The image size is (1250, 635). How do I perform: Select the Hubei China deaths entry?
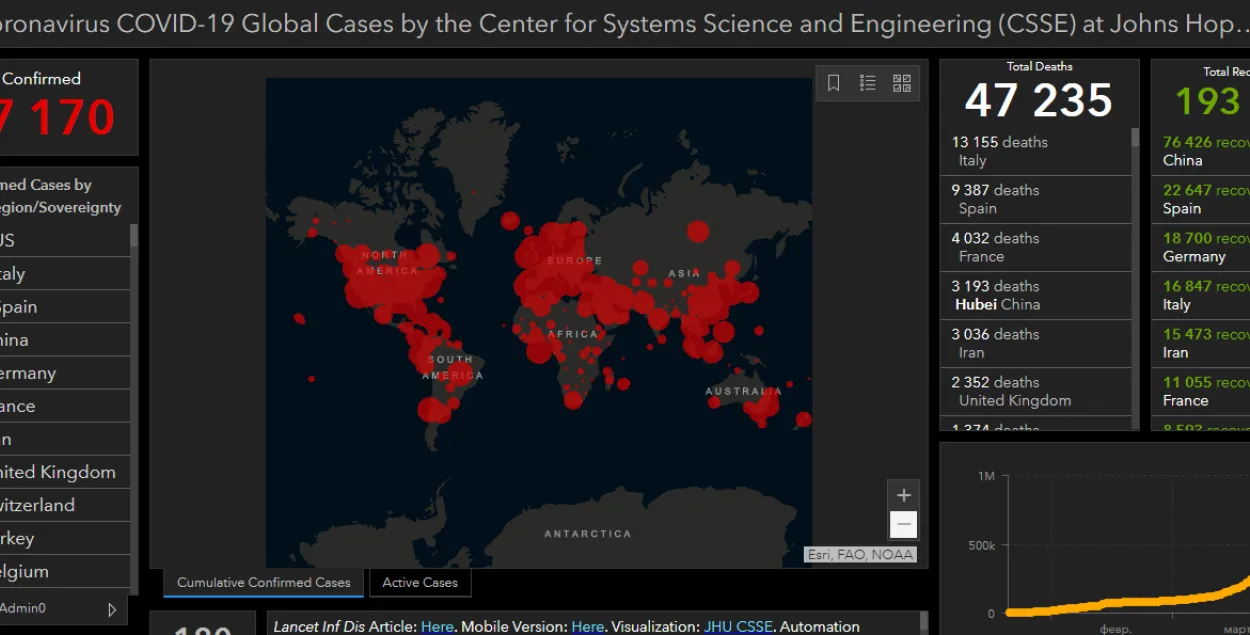1035,295
